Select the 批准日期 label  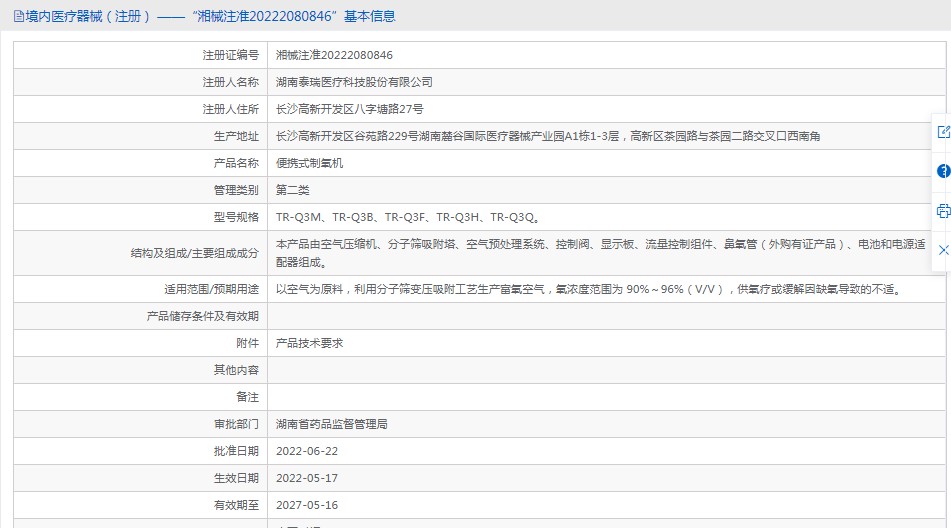click(x=236, y=451)
